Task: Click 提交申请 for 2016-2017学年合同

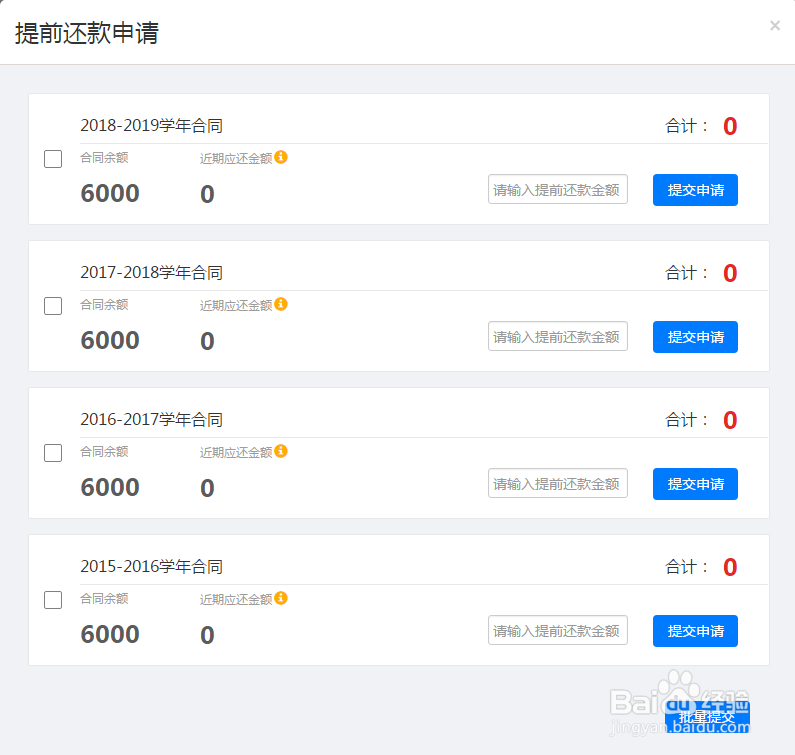Action: 695,484
